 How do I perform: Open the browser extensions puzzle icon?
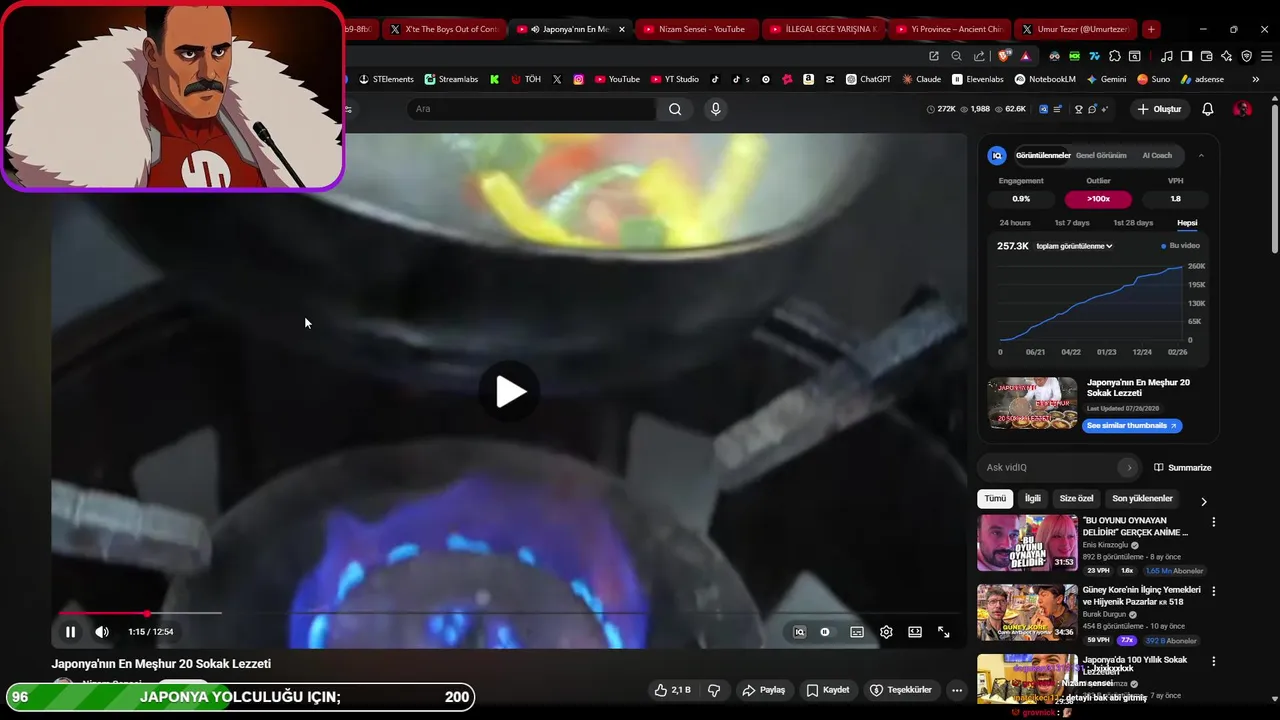click(1115, 56)
